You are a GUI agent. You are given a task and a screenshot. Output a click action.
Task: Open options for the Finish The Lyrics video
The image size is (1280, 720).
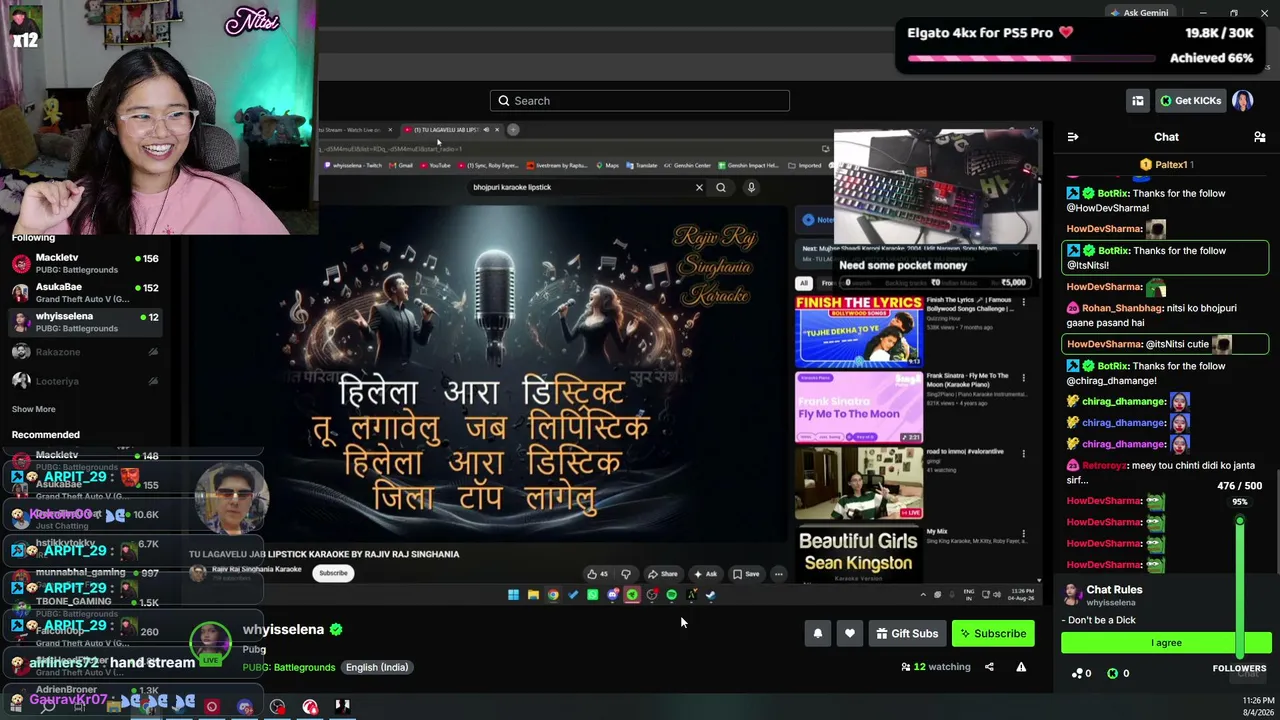point(1023,301)
